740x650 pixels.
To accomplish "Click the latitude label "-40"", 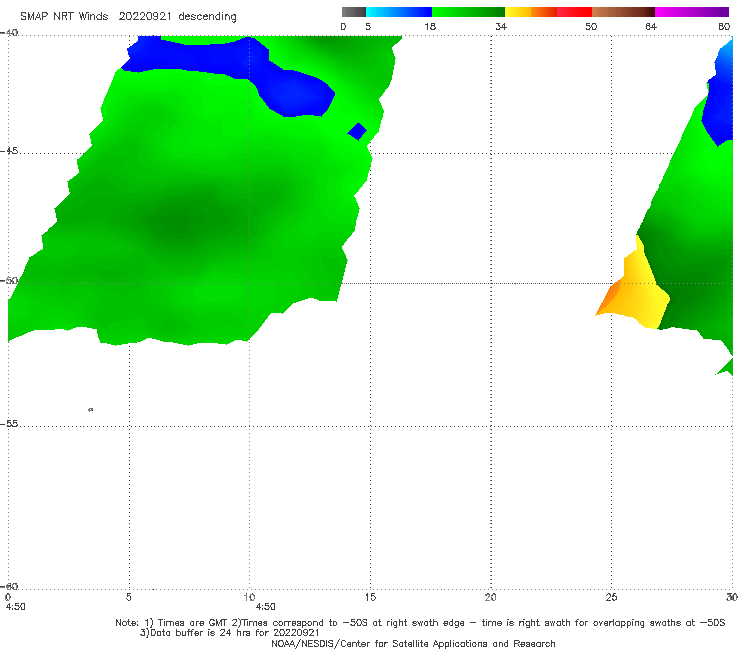I will [x=9, y=33].
